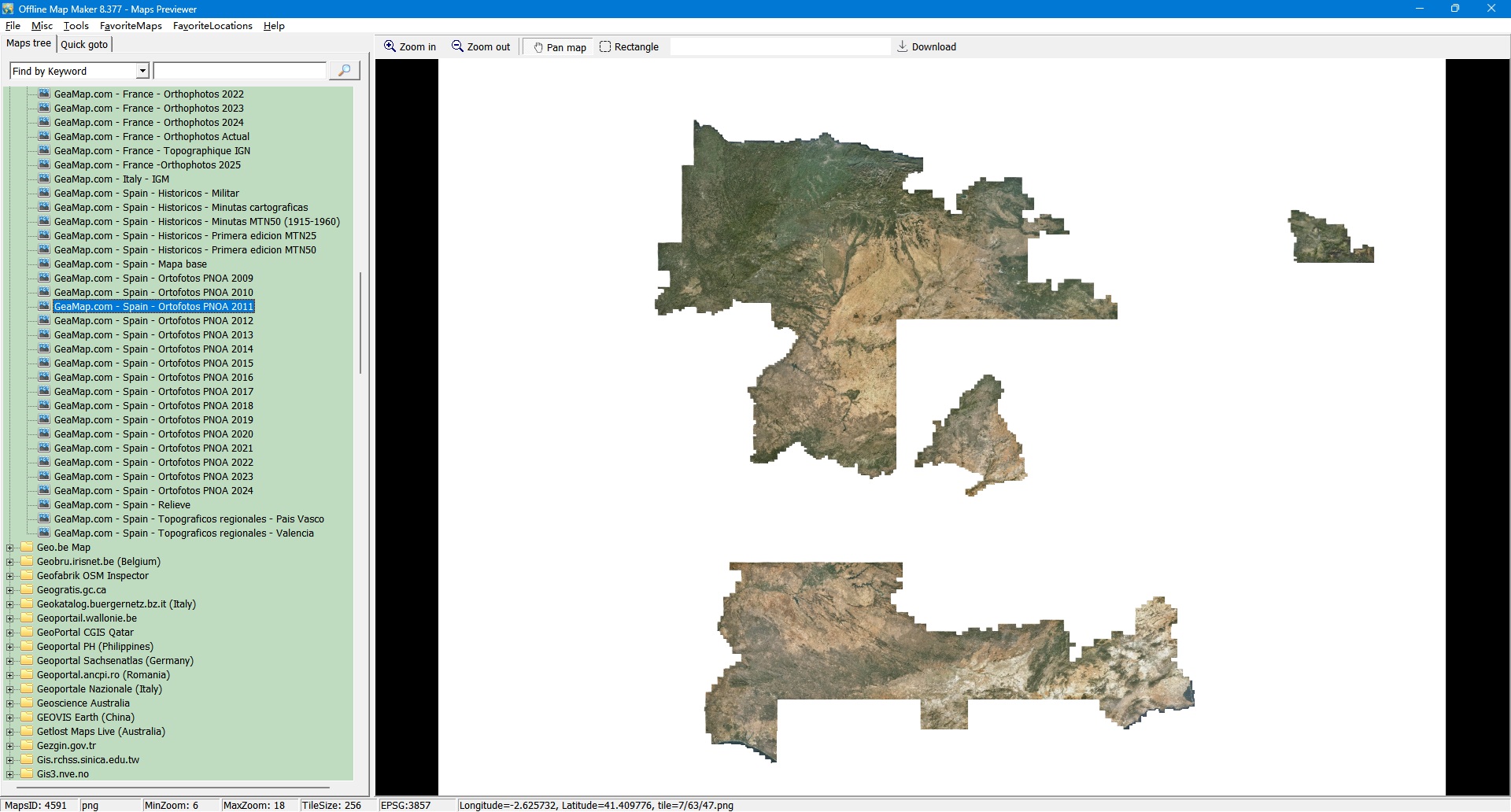
Task: Click the Zoom in magnifier icon
Action: click(390, 46)
